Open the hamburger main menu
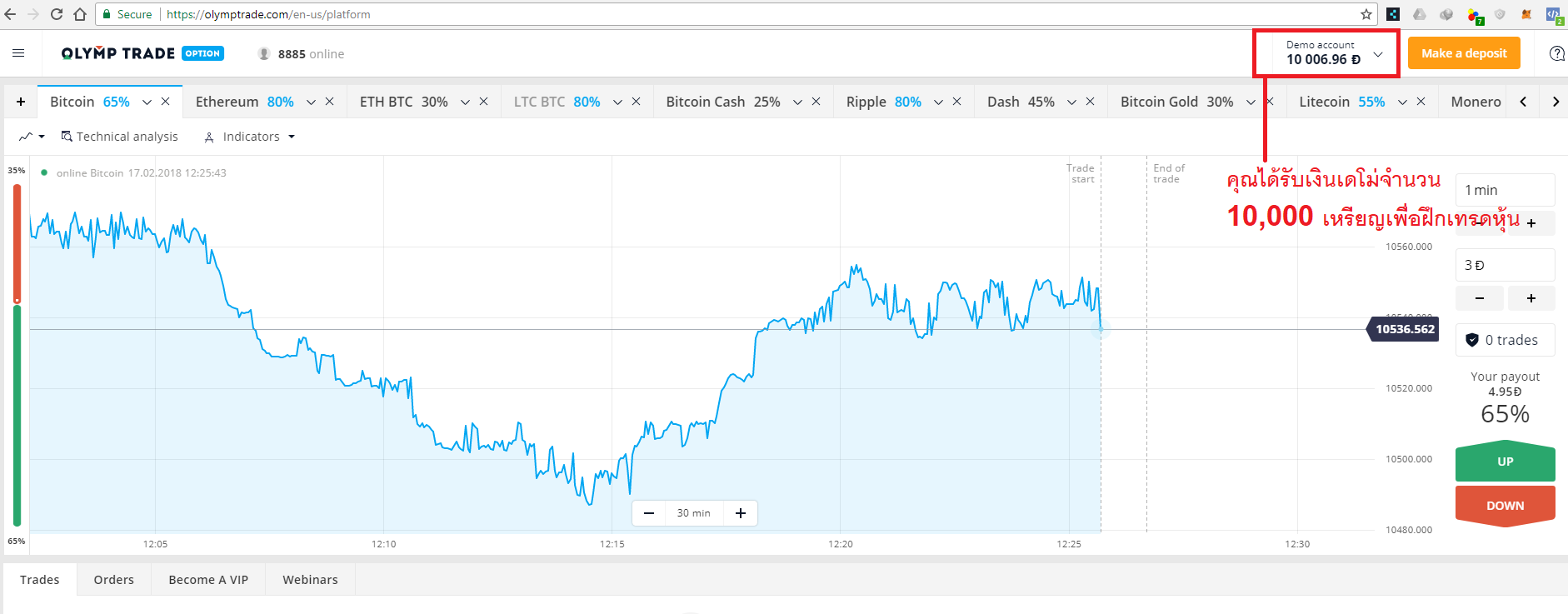The height and width of the screenshot is (614, 1568). 18,53
